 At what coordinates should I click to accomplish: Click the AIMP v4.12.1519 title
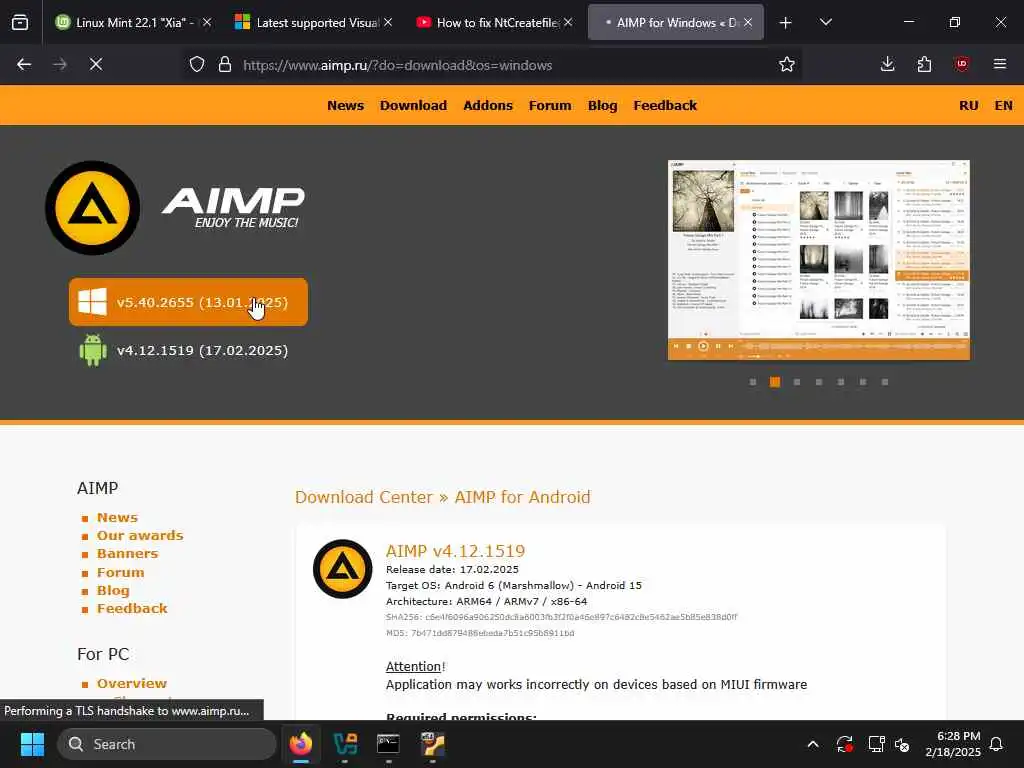[x=455, y=551]
